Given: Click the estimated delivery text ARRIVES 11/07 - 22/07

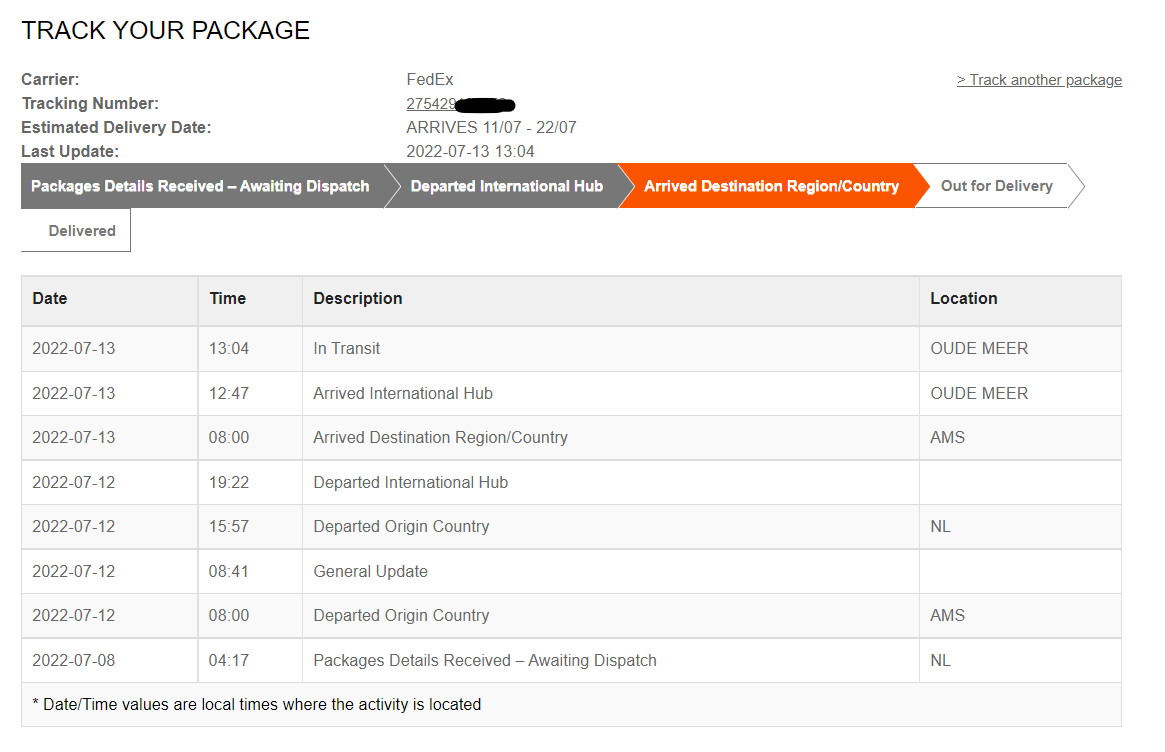Looking at the screenshot, I should coord(491,128).
